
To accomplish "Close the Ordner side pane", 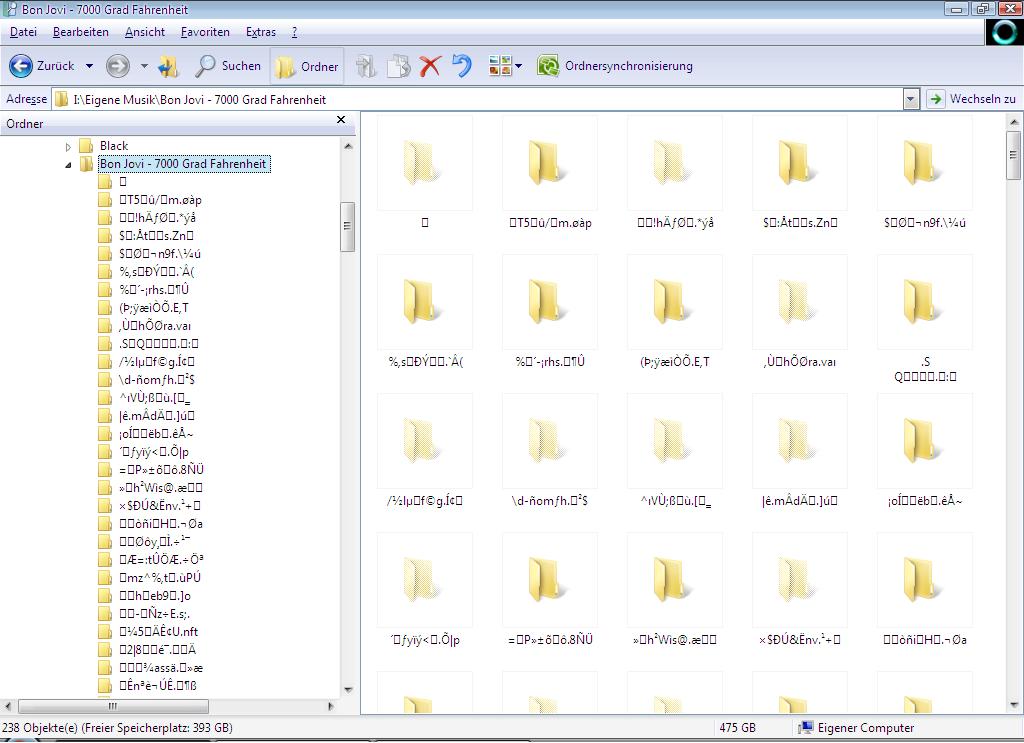I will tap(341, 120).
